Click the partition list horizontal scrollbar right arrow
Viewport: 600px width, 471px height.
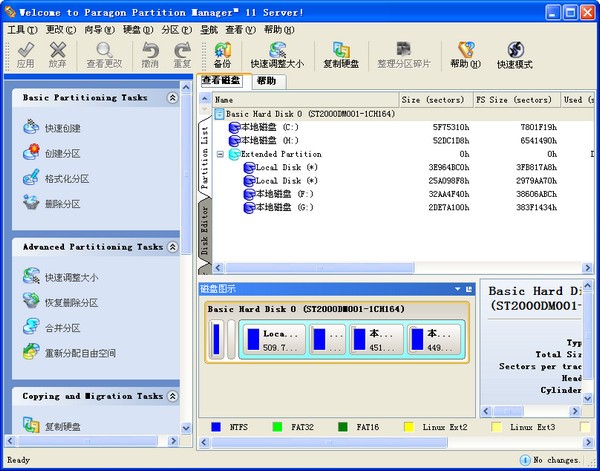point(587,267)
